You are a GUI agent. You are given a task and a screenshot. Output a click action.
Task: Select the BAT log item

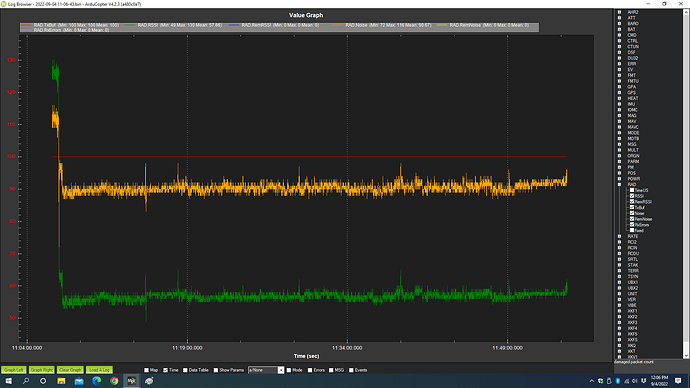click(631, 29)
